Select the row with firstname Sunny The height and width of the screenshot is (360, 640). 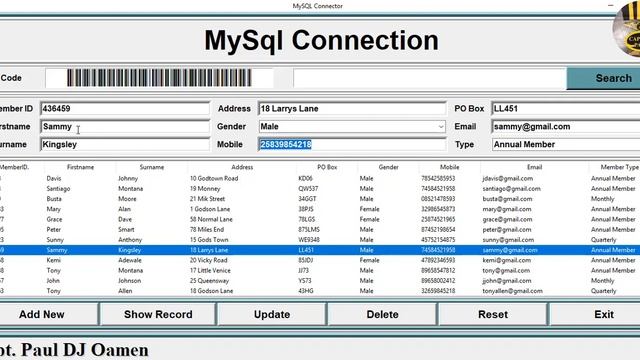point(320,240)
